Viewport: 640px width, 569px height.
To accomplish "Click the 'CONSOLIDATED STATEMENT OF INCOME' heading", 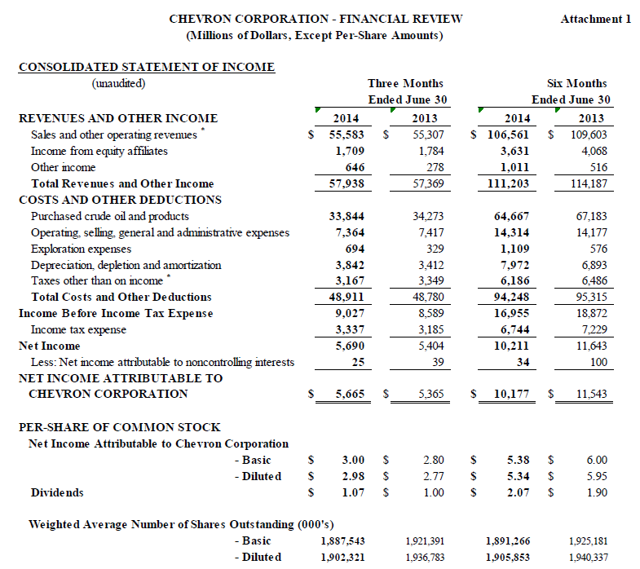I will [147, 67].
